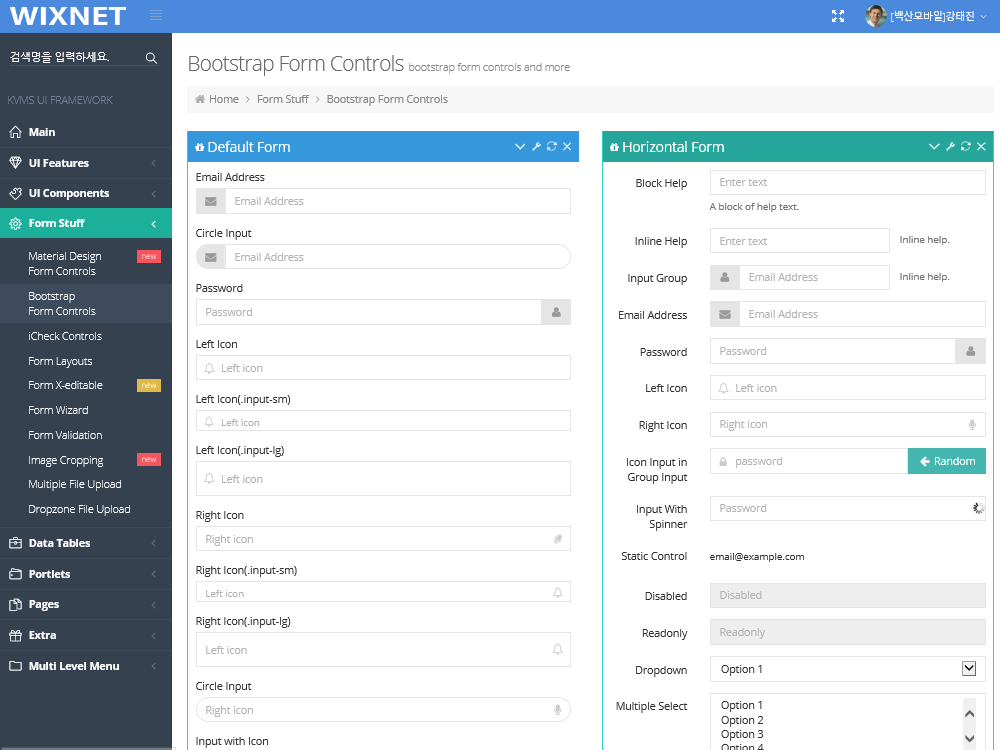Screen dimensions: 1000x750
Task: Click bell icon in Right Icon(.input-sm) field
Action: coord(557,592)
